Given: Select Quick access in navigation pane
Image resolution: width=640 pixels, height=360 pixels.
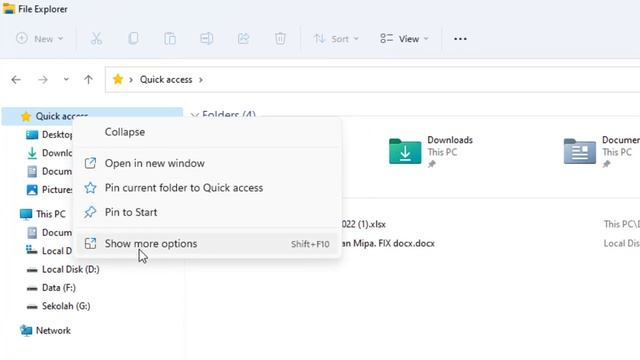Looking at the screenshot, I should point(92,116).
